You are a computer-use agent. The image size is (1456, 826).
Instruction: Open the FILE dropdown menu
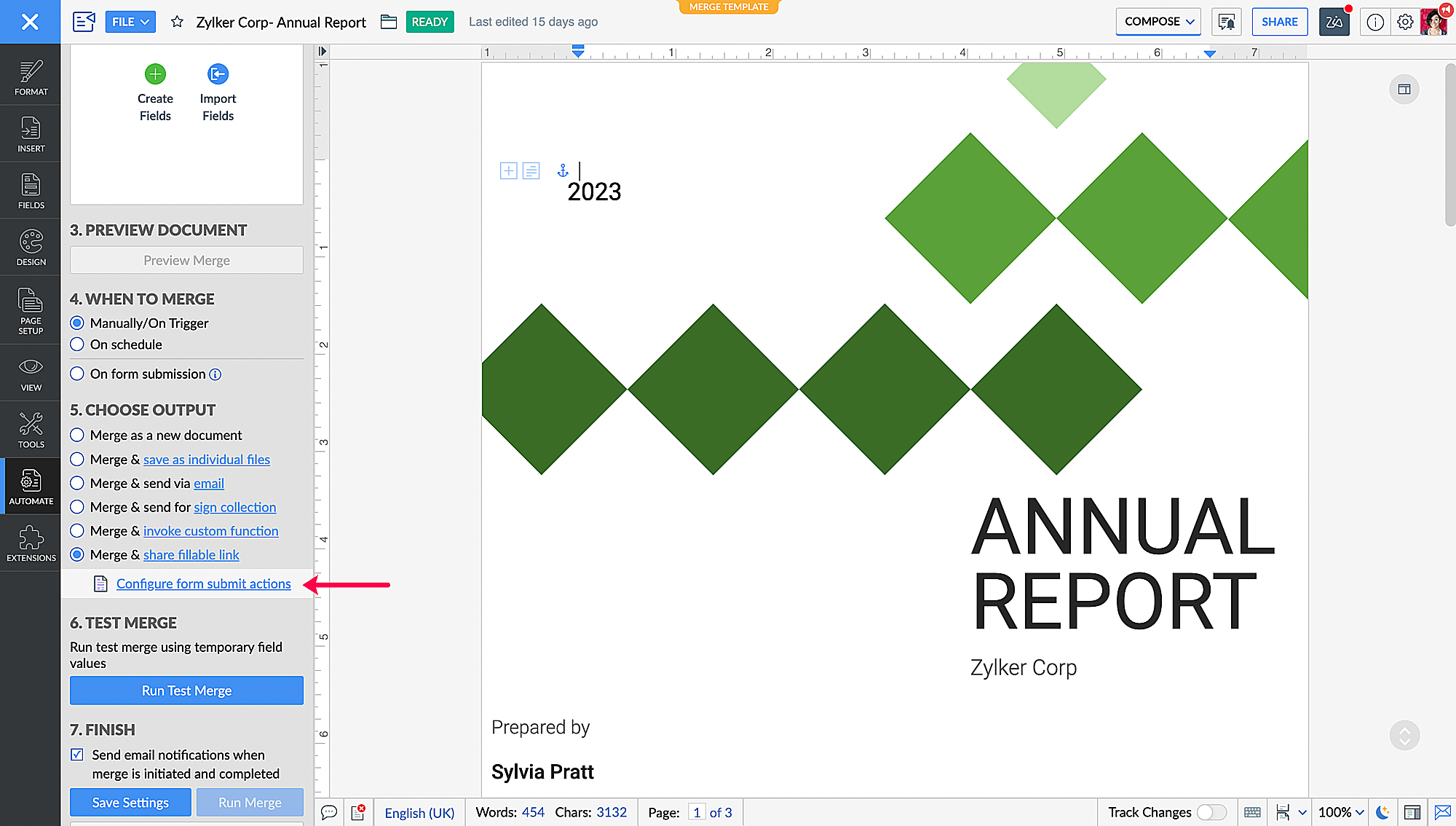[x=130, y=22]
